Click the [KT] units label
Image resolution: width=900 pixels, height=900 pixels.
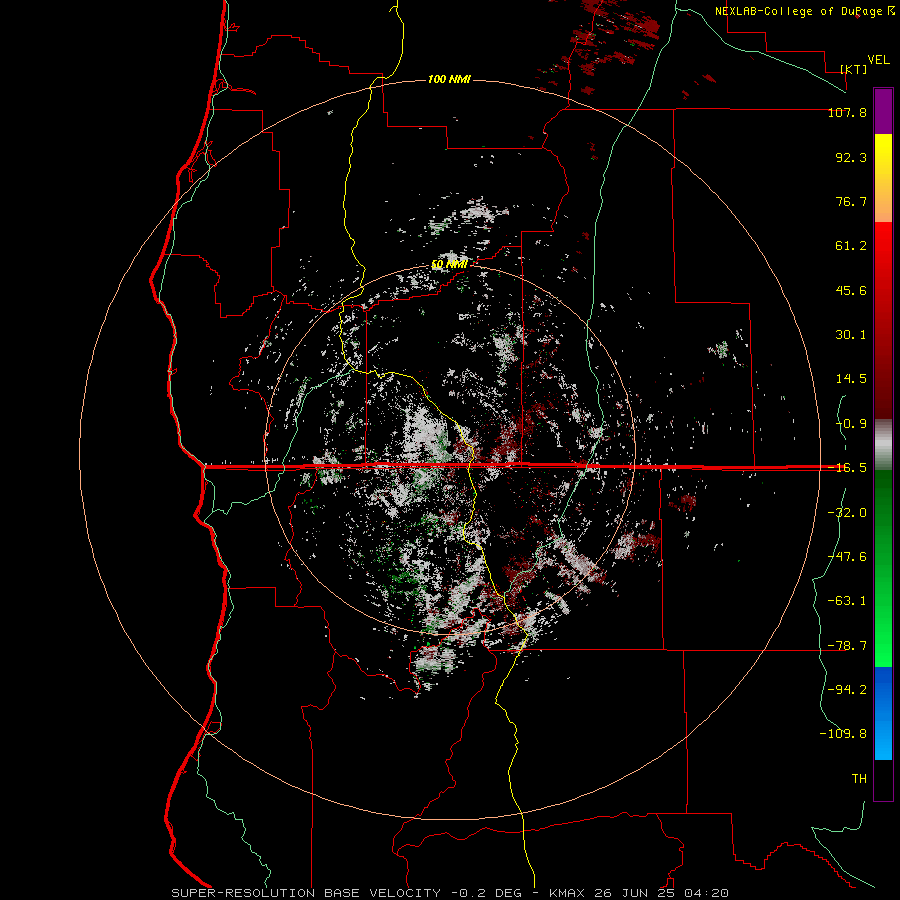point(854,69)
